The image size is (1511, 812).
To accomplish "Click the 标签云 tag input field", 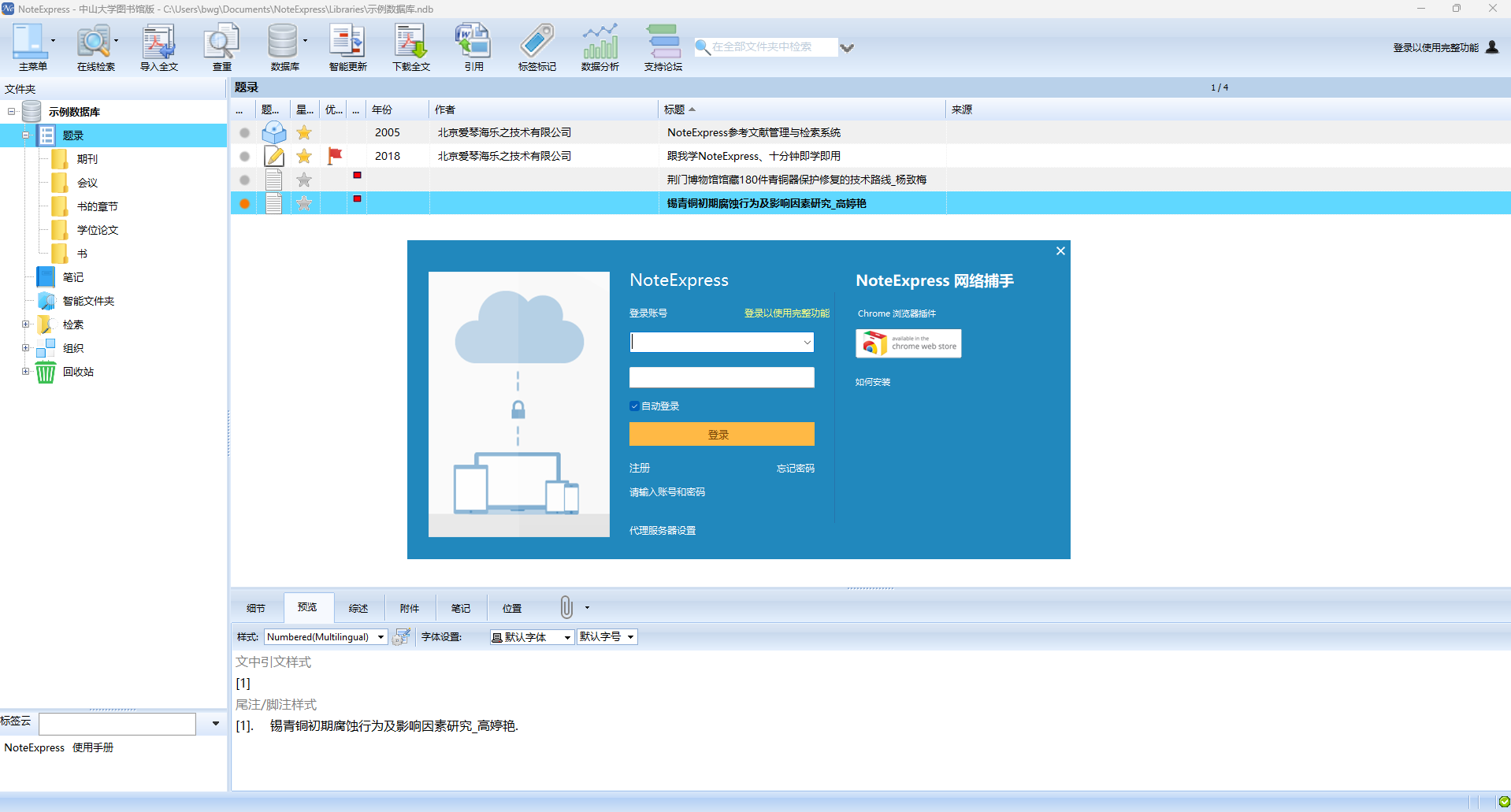I will tap(117, 724).
